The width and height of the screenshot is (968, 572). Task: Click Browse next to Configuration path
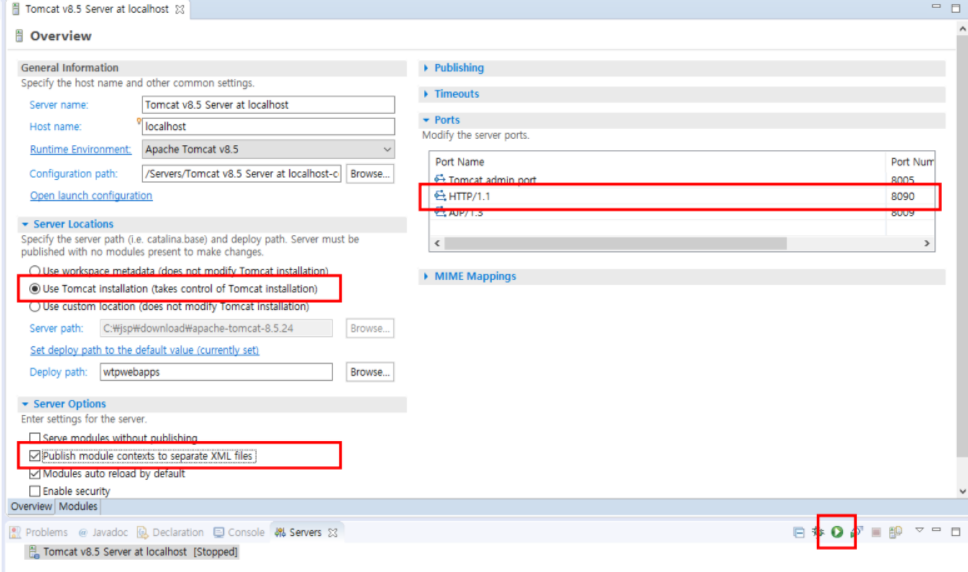pyautogui.click(x=370, y=174)
